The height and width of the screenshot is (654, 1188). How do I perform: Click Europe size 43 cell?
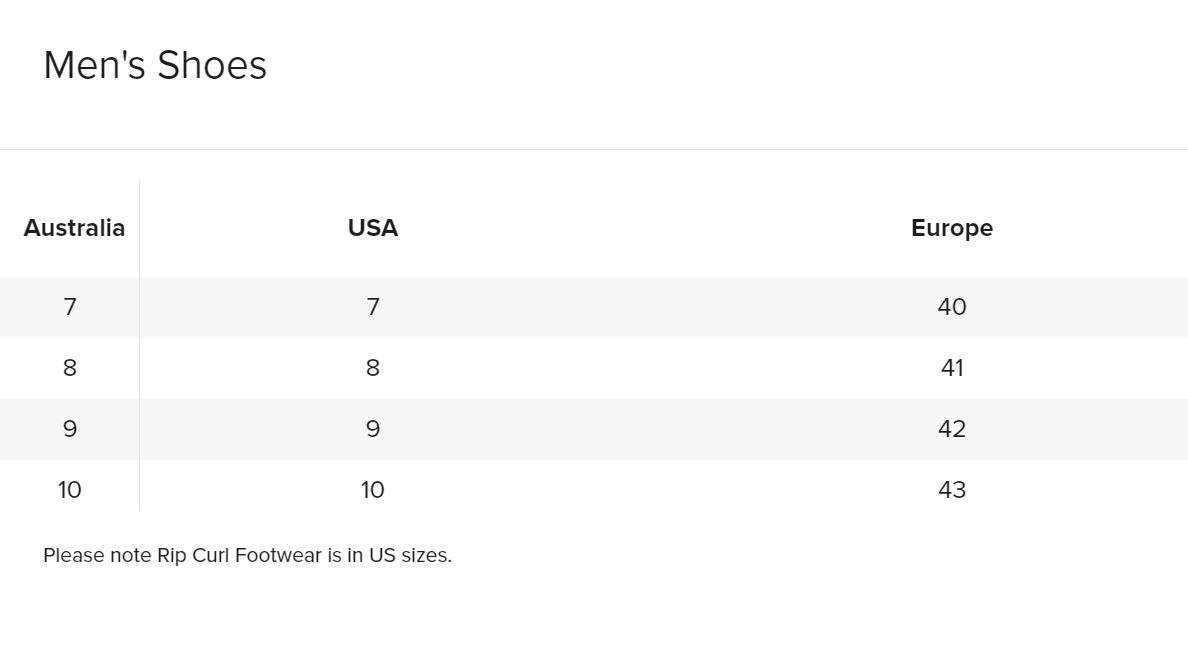pyautogui.click(x=952, y=490)
